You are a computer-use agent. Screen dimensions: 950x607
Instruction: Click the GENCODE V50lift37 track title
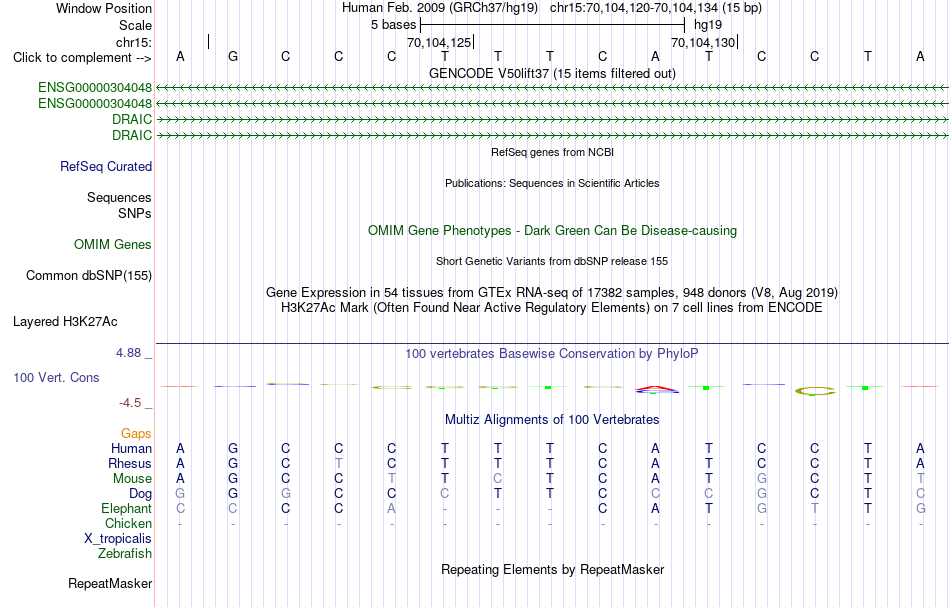[552, 73]
